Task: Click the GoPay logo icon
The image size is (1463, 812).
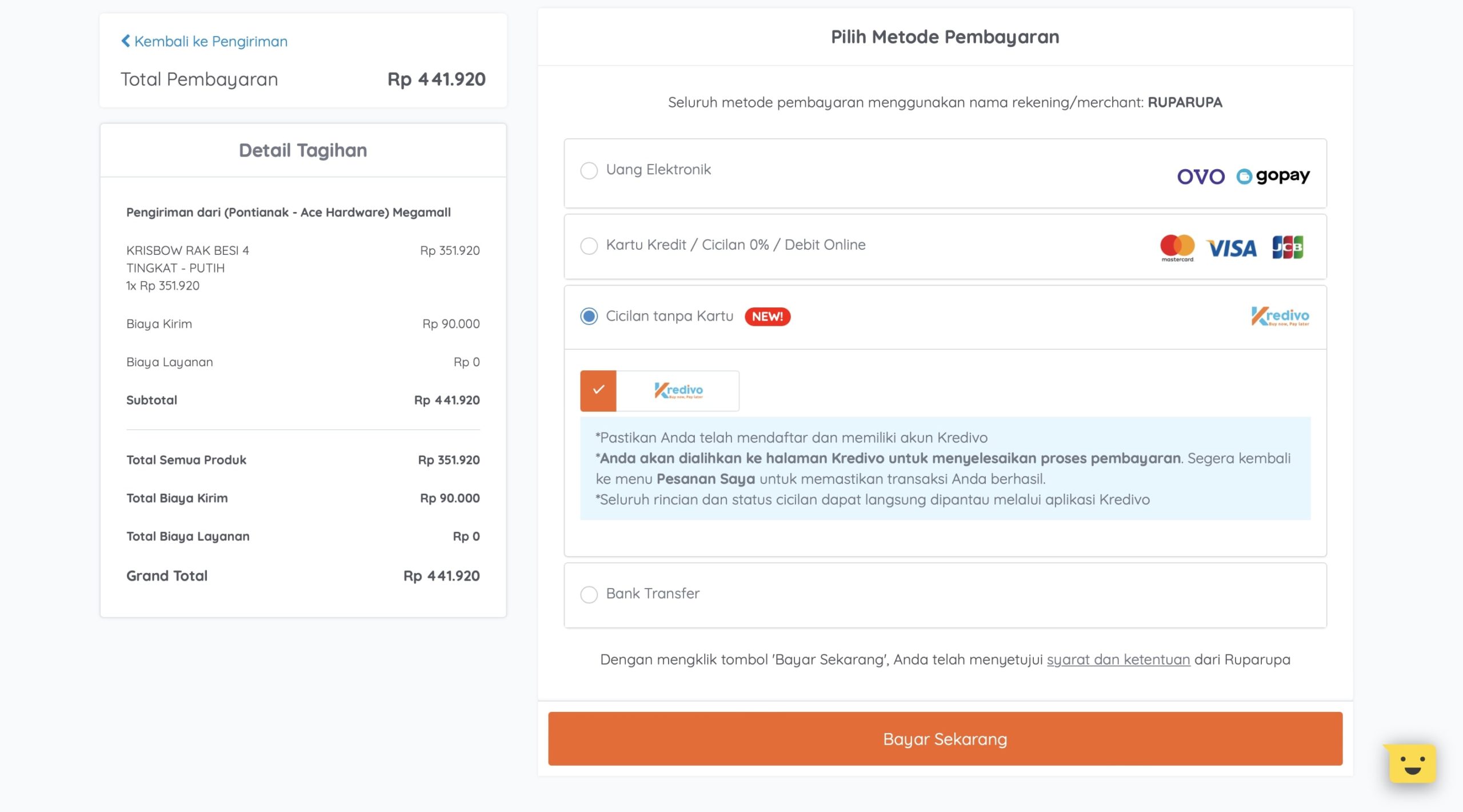Action: click(x=1273, y=176)
